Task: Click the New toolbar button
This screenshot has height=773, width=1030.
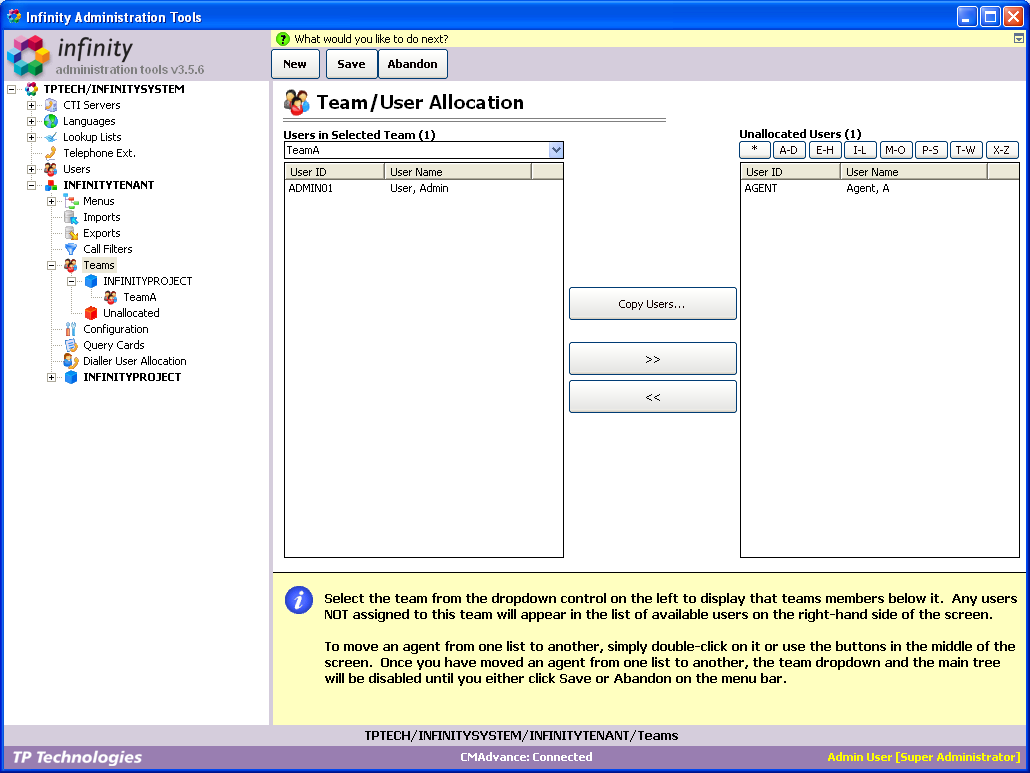Action: [295, 64]
